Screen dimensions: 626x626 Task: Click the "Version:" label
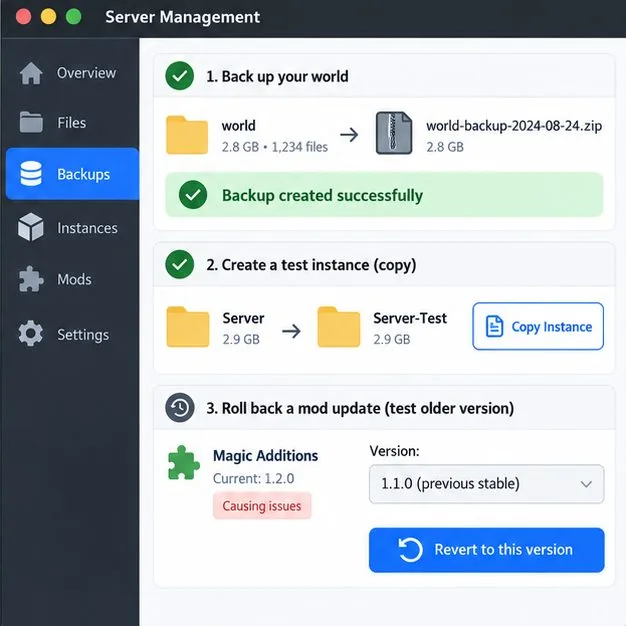[x=394, y=451]
